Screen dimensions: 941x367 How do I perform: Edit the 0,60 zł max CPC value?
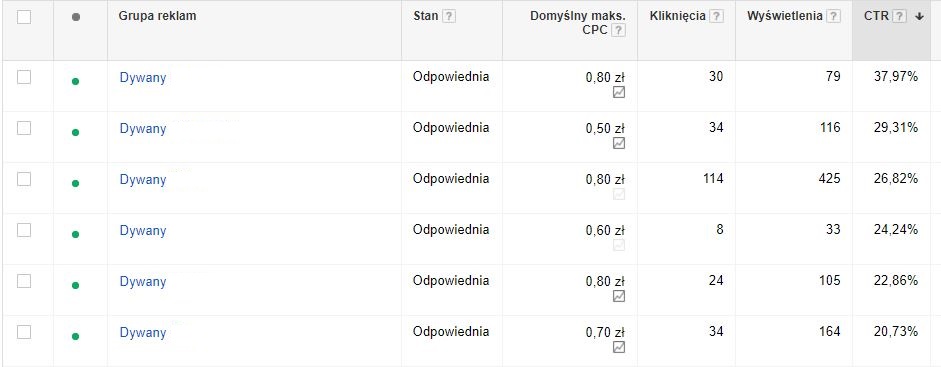[x=606, y=230]
